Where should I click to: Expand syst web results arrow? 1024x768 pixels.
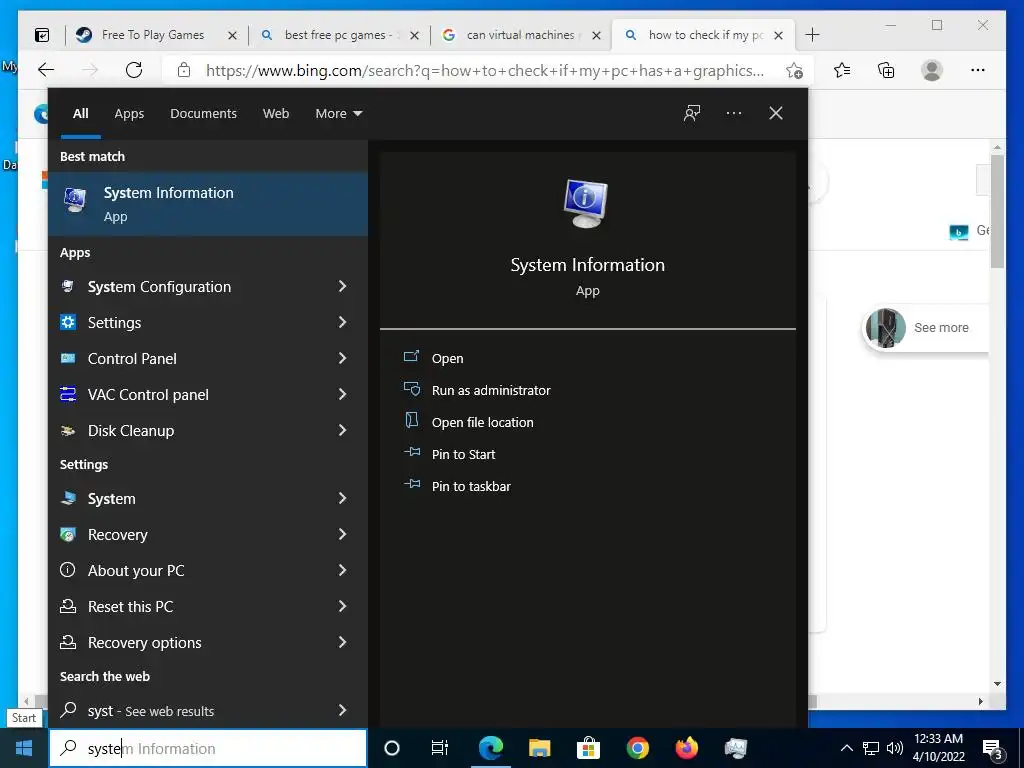342,710
